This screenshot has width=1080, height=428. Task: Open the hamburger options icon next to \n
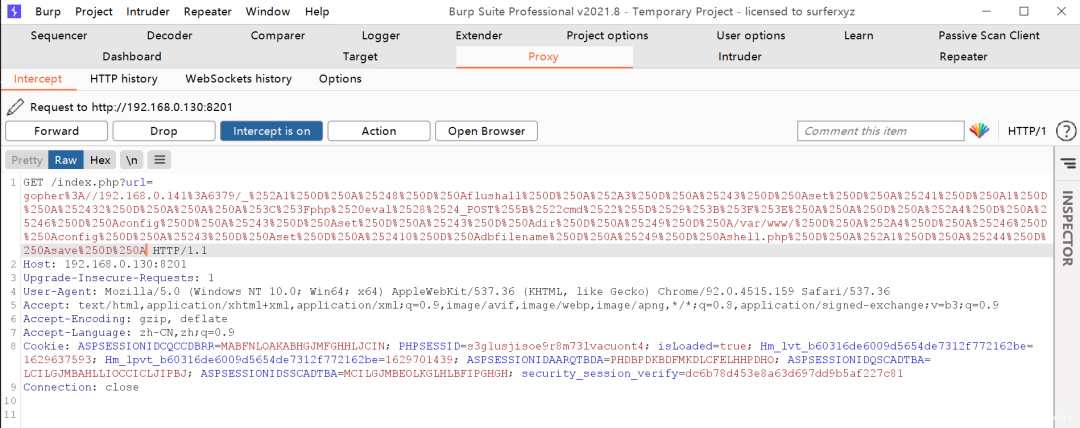point(159,160)
